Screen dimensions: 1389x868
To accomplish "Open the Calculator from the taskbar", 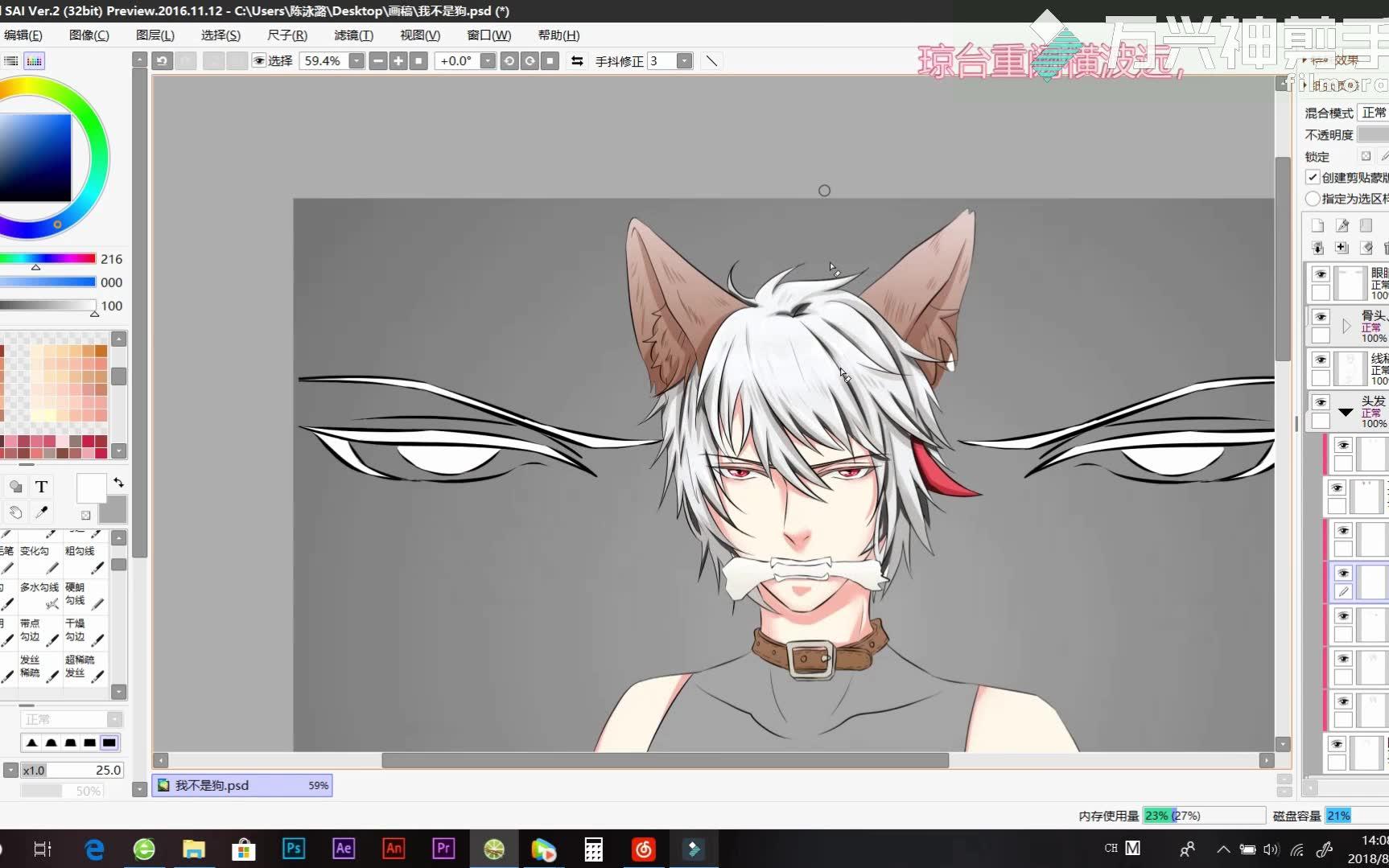I will pos(593,849).
